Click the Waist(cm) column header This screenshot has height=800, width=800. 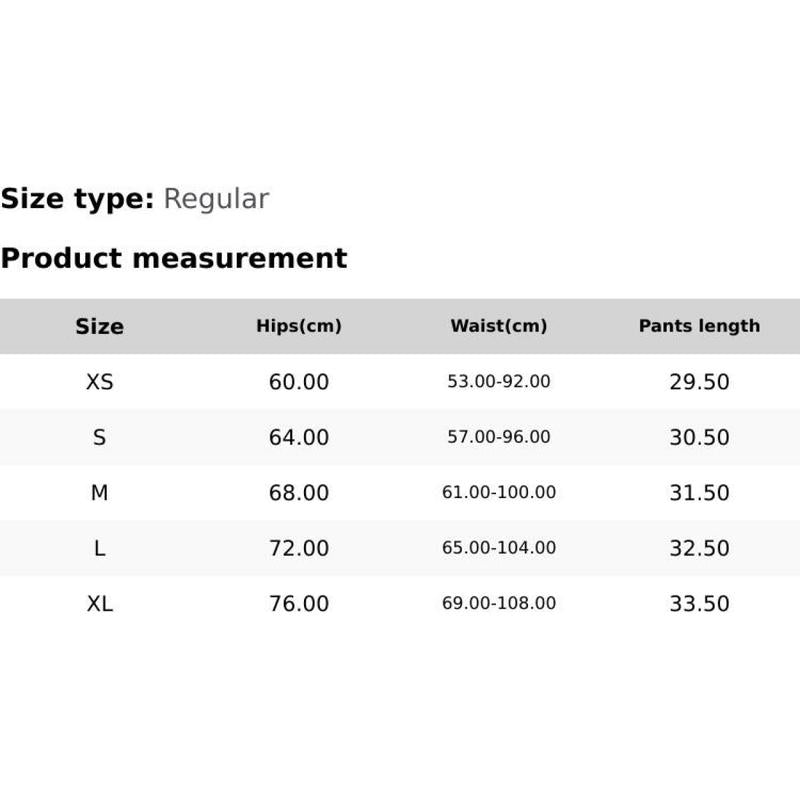[x=499, y=326]
